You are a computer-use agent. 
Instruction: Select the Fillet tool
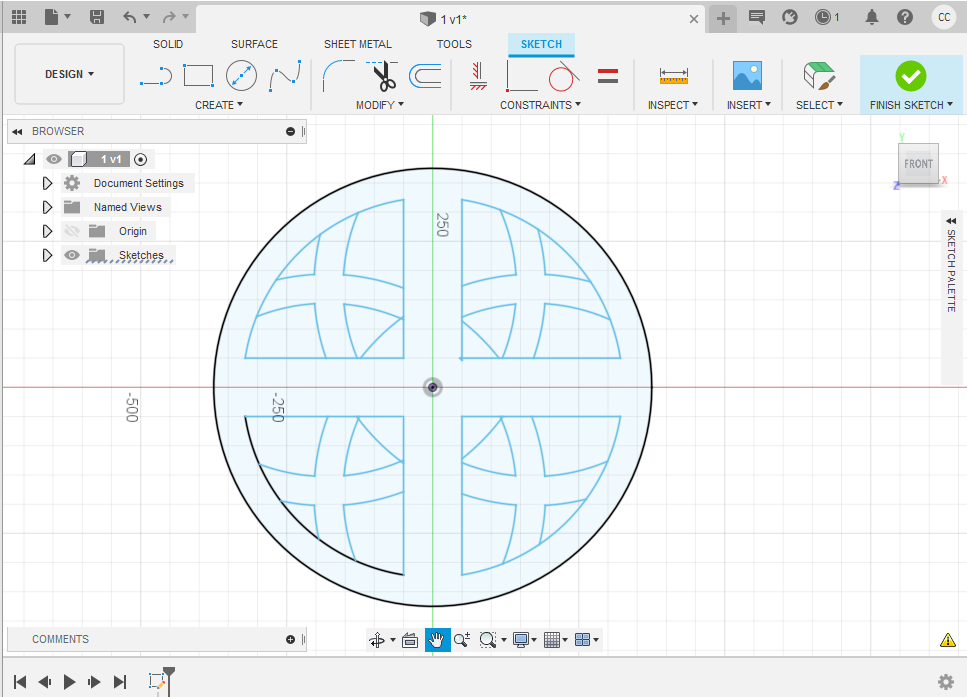[339, 76]
